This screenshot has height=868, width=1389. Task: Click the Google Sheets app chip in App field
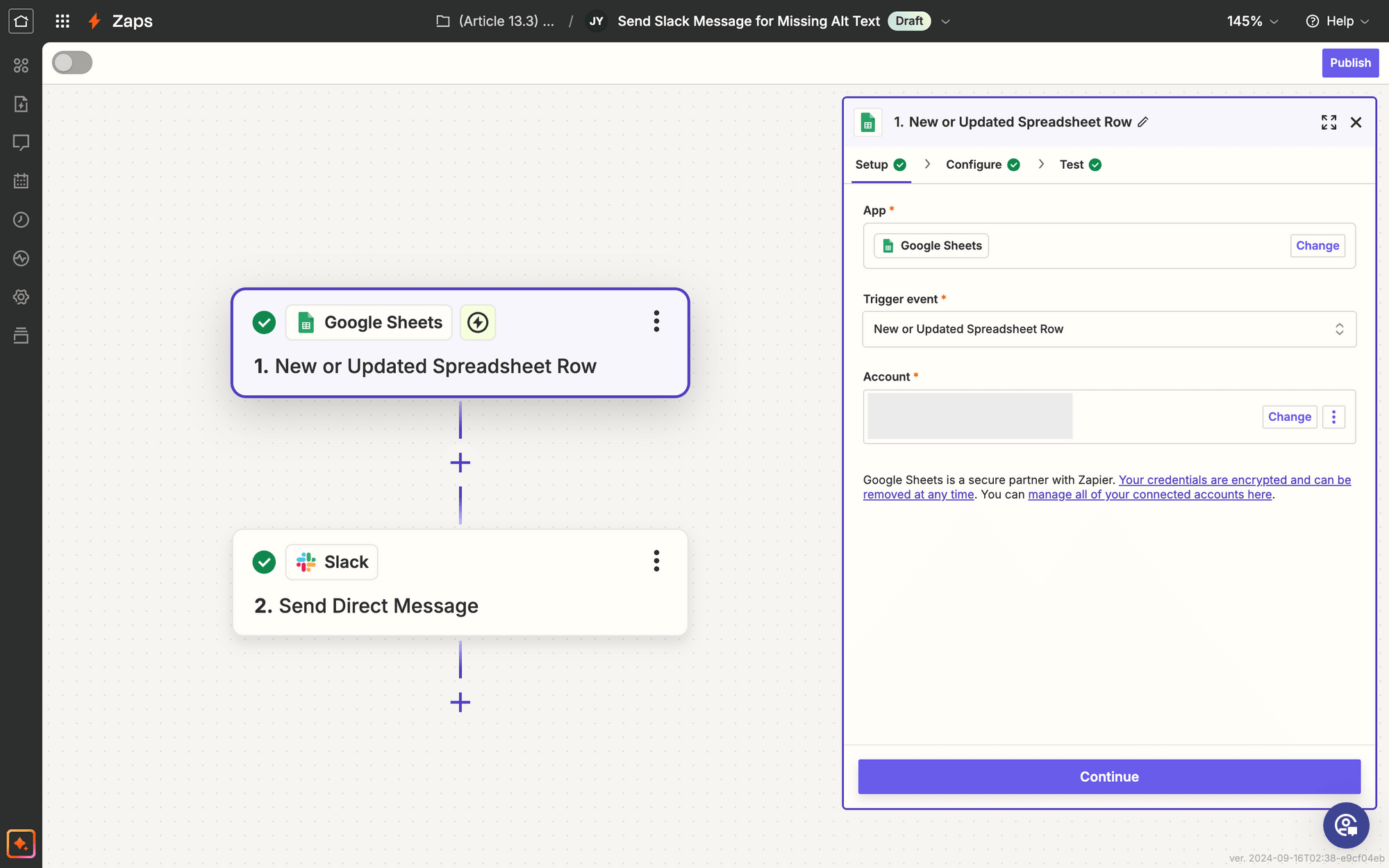[931, 246]
